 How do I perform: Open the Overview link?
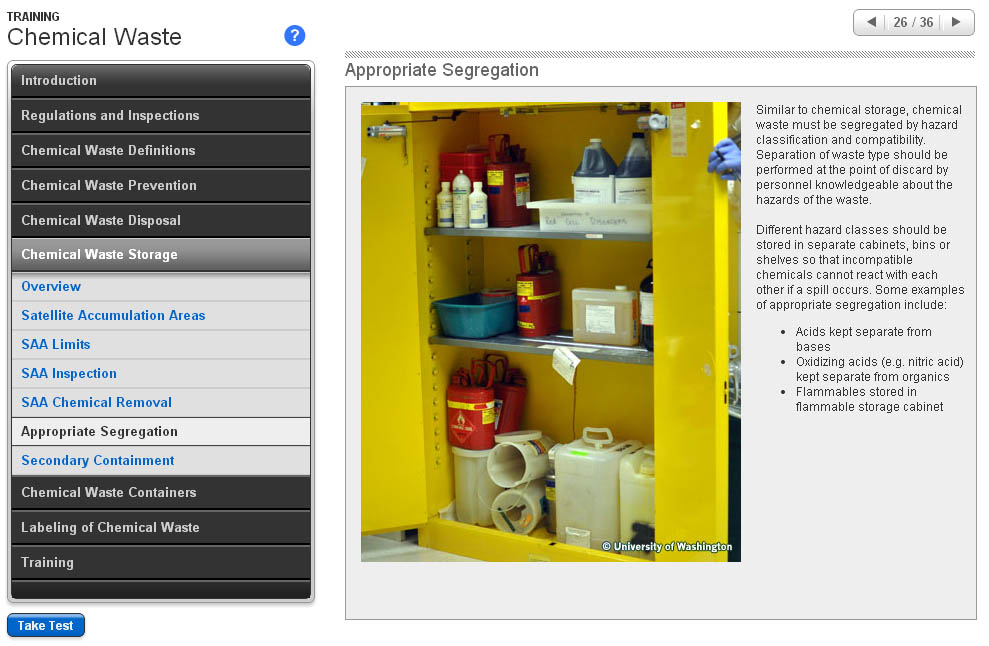point(51,287)
